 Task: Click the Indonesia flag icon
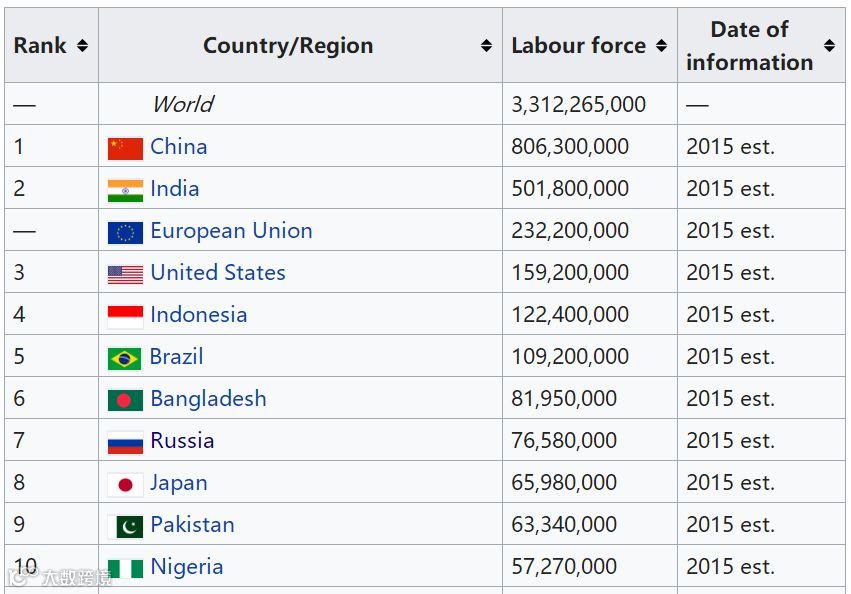pos(125,316)
